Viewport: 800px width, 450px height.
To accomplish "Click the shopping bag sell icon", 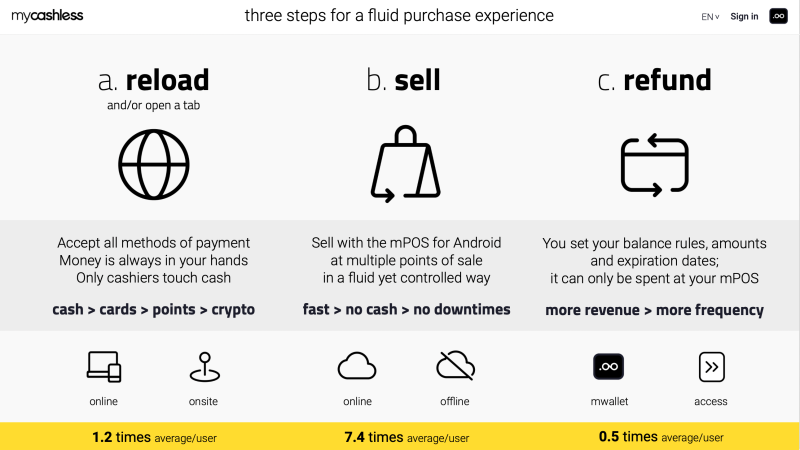I will pyautogui.click(x=406, y=164).
